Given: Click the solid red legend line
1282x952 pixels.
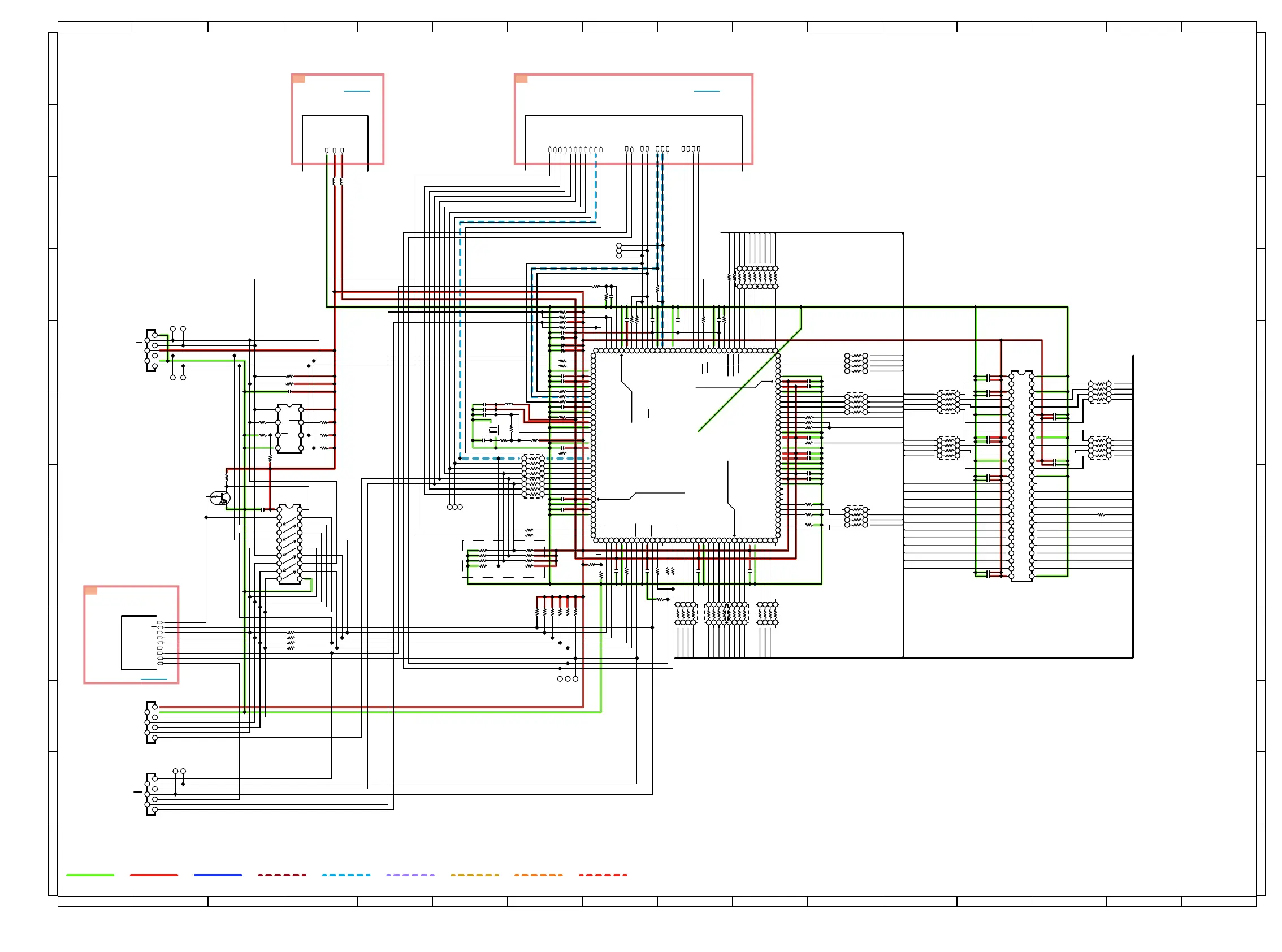Looking at the screenshot, I should tap(154, 875).
